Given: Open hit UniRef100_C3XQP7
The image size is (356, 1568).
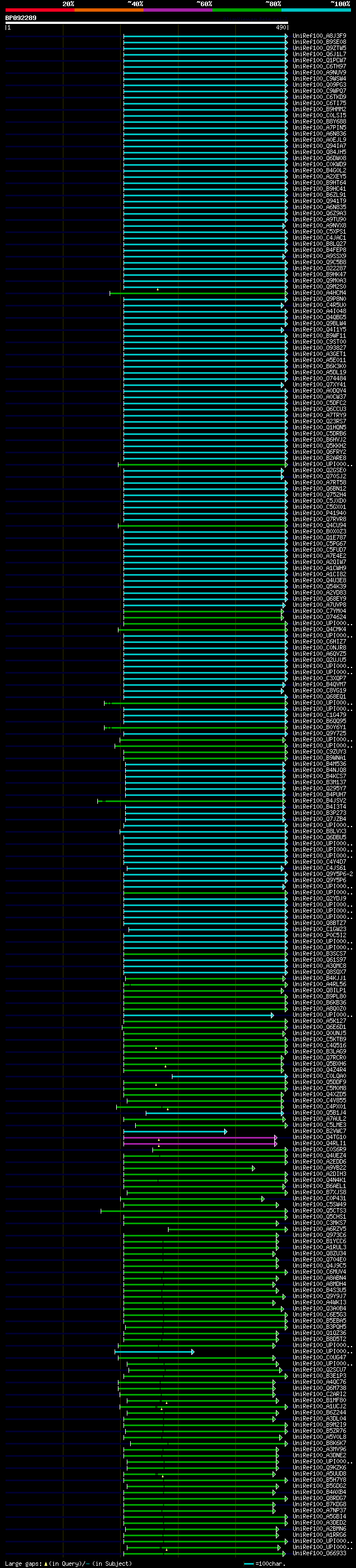Looking at the screenshot, I should 319,679.
